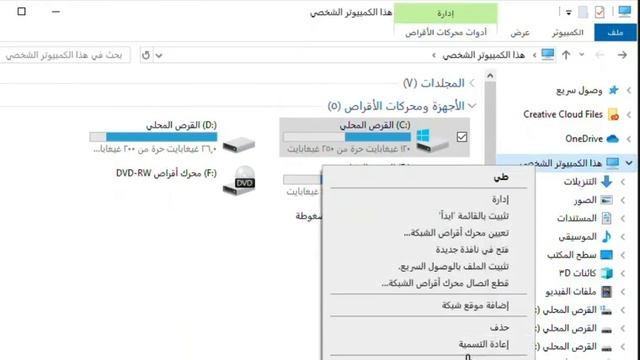Click the Music note icon (الموسيقى)

coord(607,237)
